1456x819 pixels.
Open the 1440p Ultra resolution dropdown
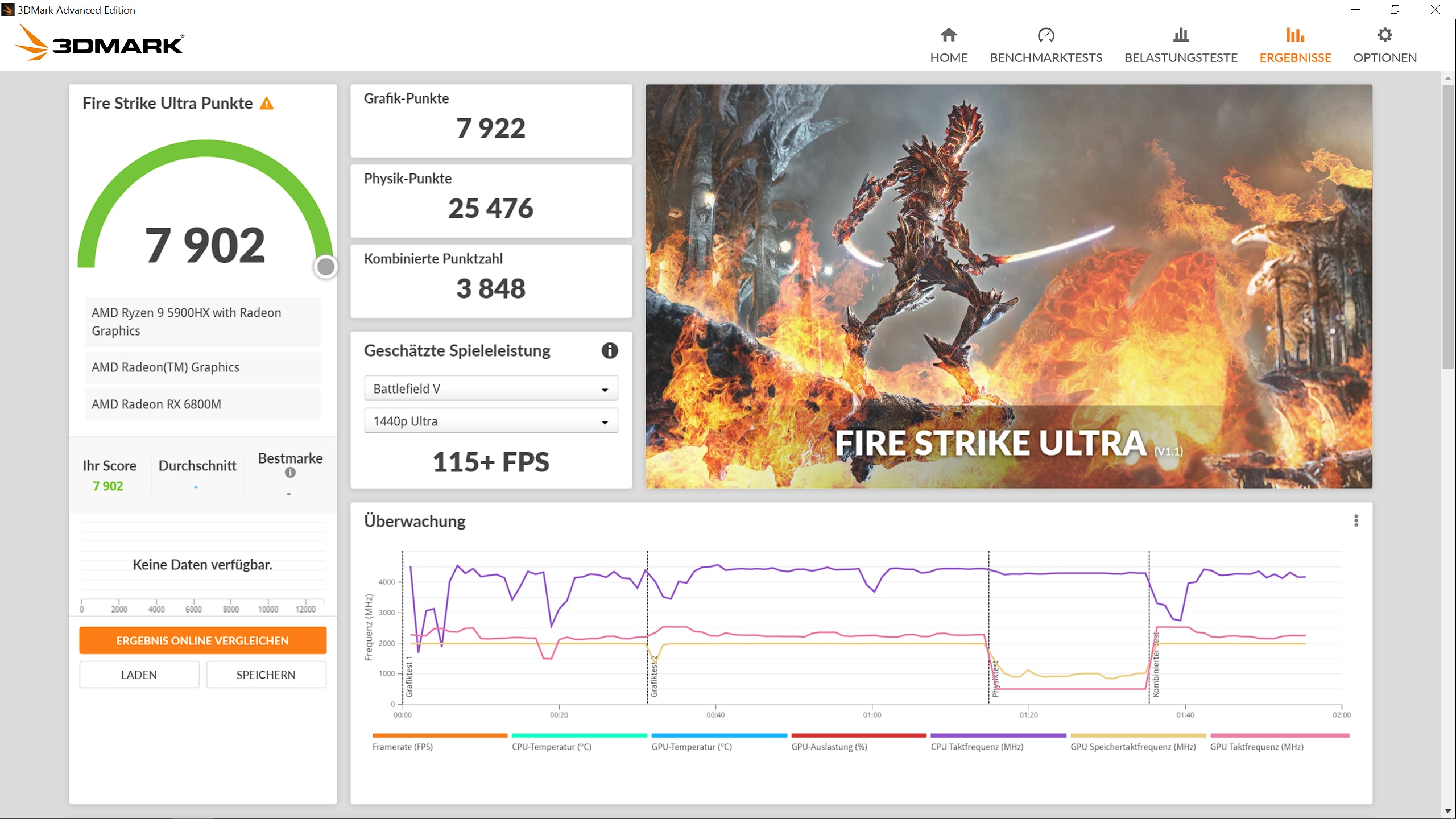click(x=491, y=421)
